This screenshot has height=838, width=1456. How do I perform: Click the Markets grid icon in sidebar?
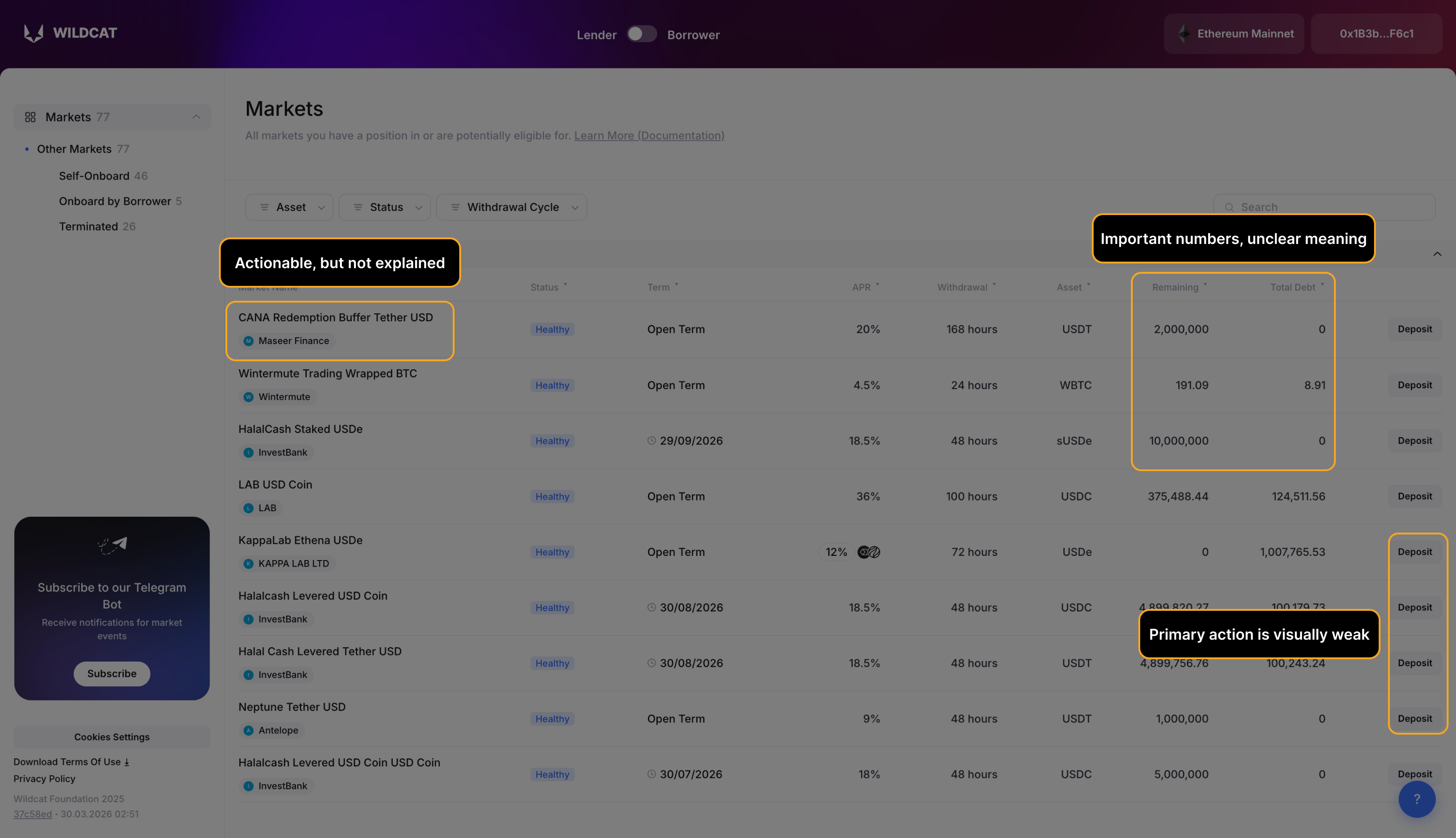coord(31,117)
